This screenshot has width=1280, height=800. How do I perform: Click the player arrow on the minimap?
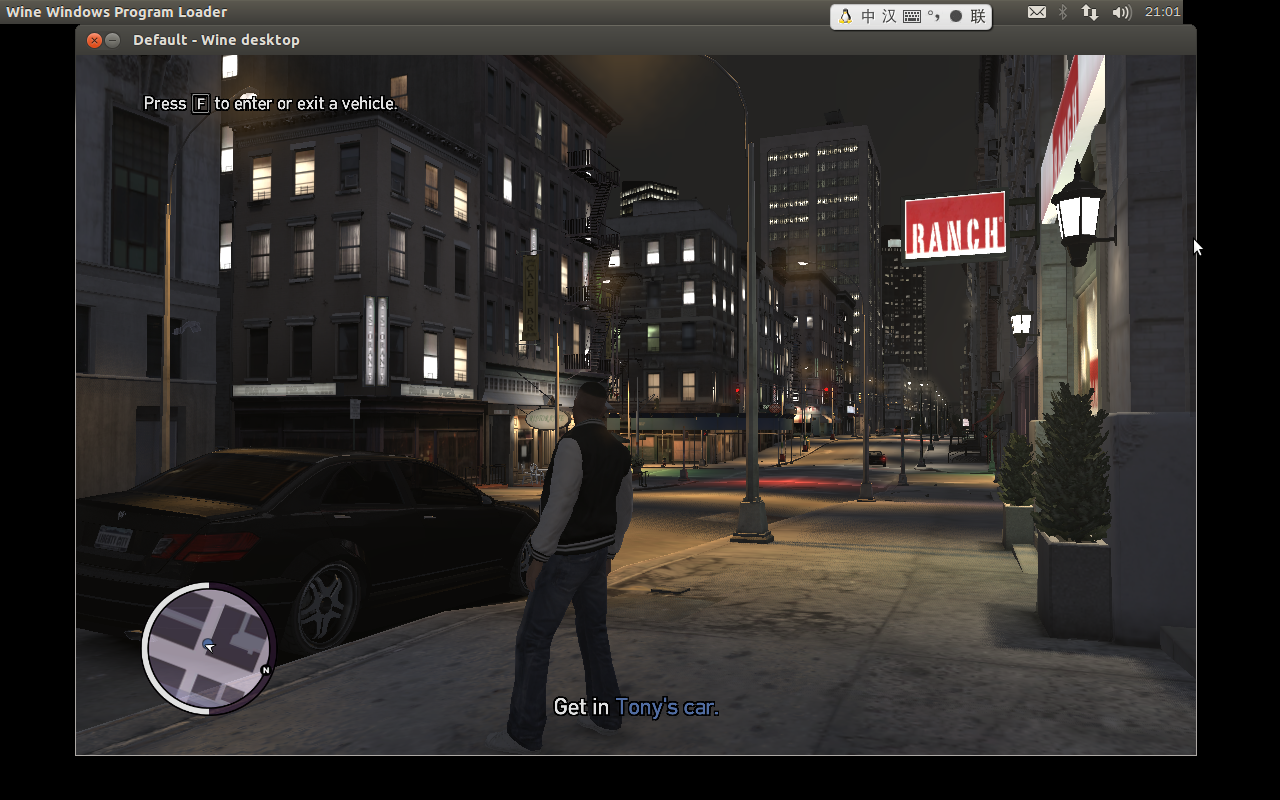(x=208, y=646)
